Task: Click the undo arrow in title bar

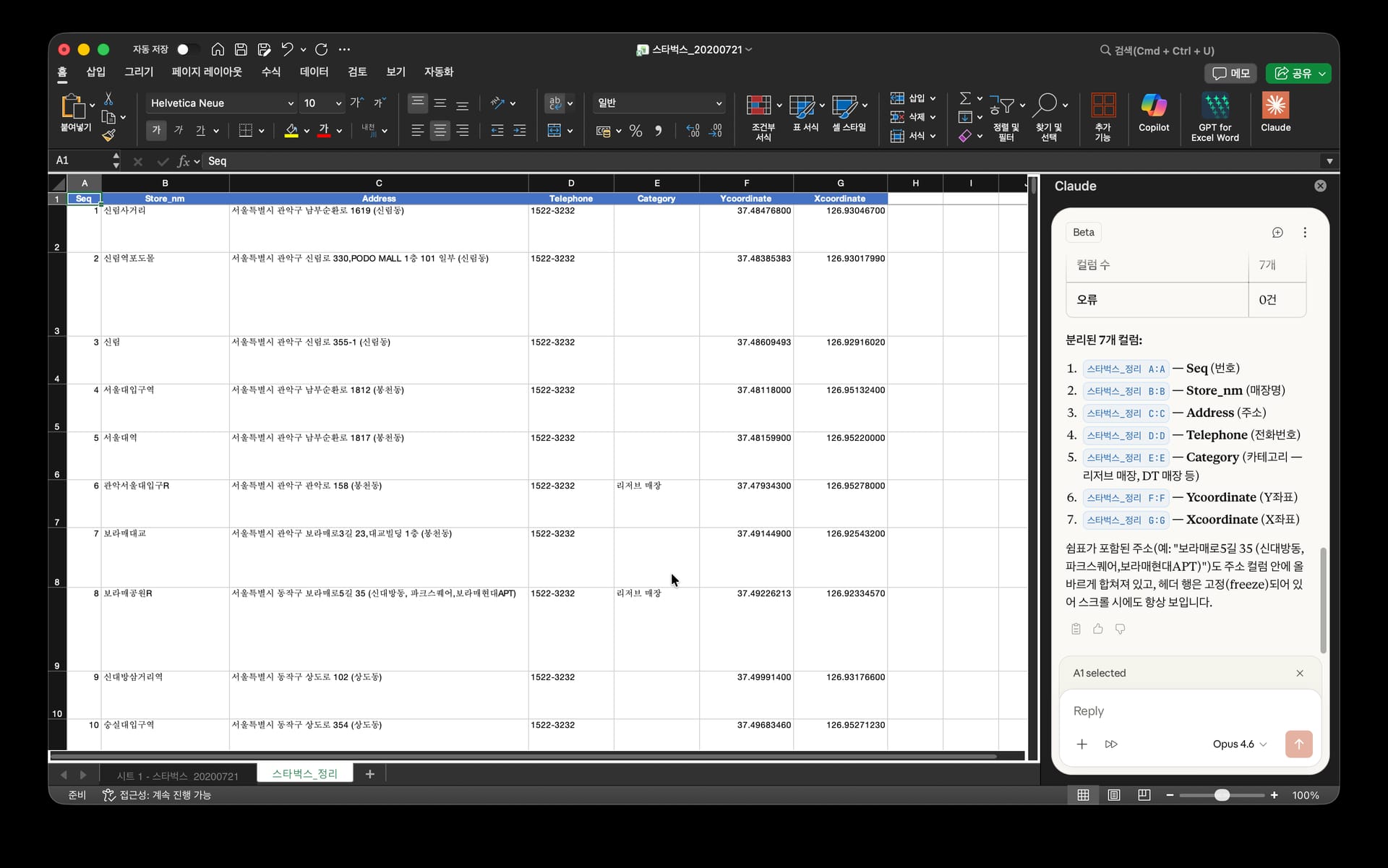Action: pyautogui.click(x=287, y=49)
